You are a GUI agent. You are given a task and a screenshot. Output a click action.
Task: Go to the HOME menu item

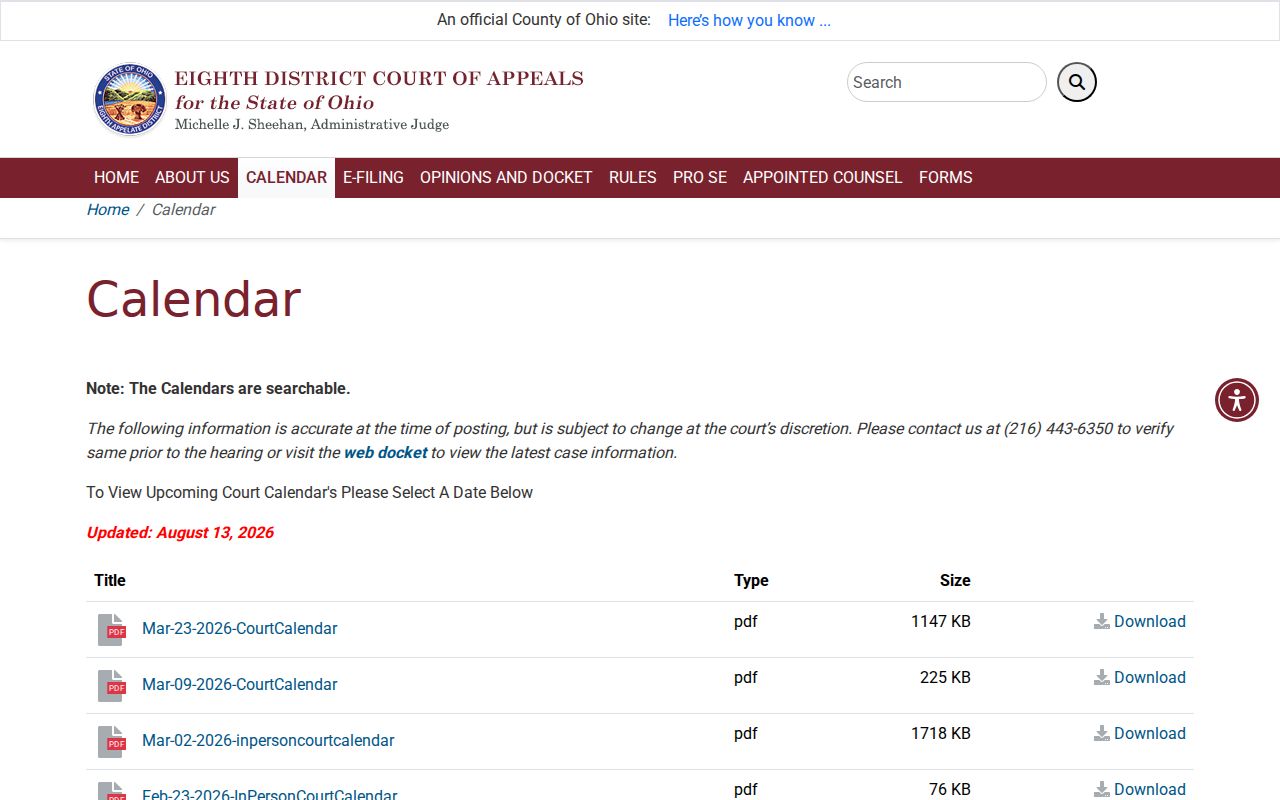click(x=116, y=177)
